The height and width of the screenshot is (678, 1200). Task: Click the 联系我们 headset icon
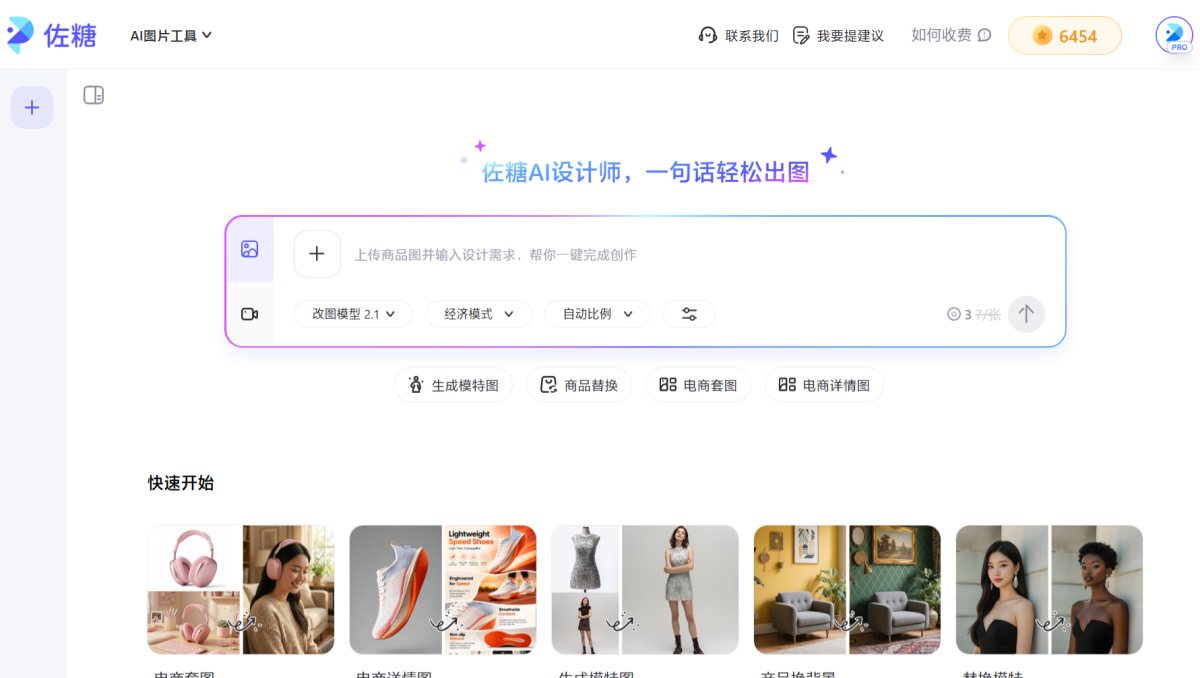point(708,35)
